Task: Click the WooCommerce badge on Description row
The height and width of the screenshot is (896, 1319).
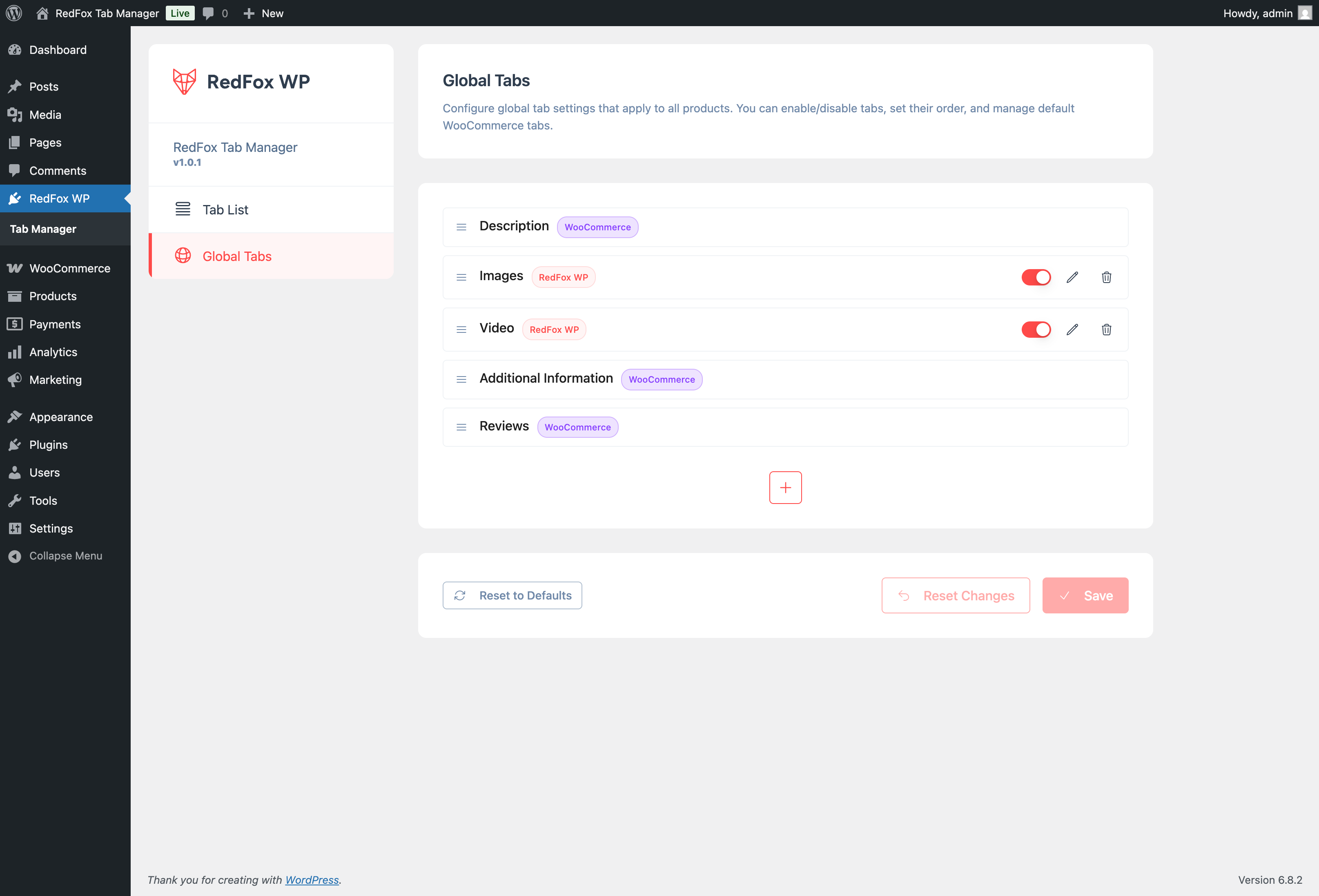Action: tap(598, 227)
